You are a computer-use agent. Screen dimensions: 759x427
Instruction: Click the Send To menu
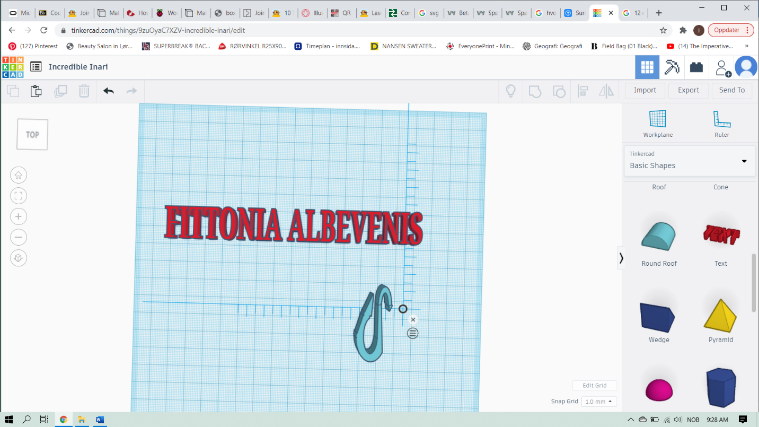(x=732, y=90)
